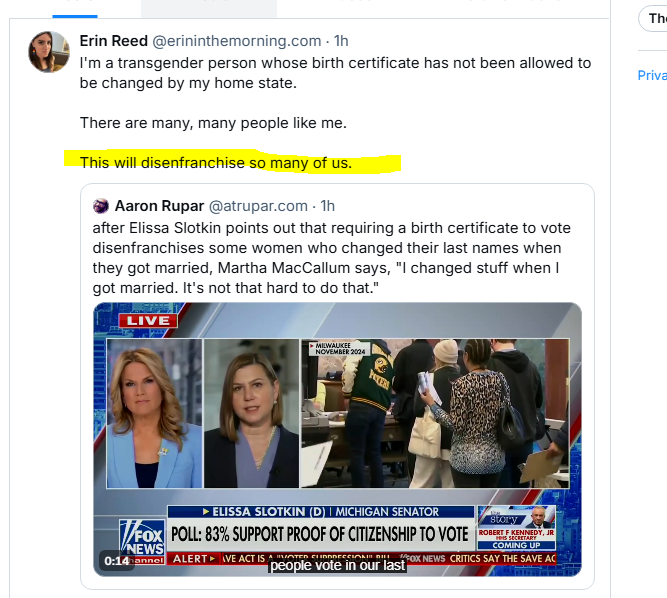Select the blue-underlined active feed tab
This screenshot has width=667, height=598.
[x=75, y=9]
